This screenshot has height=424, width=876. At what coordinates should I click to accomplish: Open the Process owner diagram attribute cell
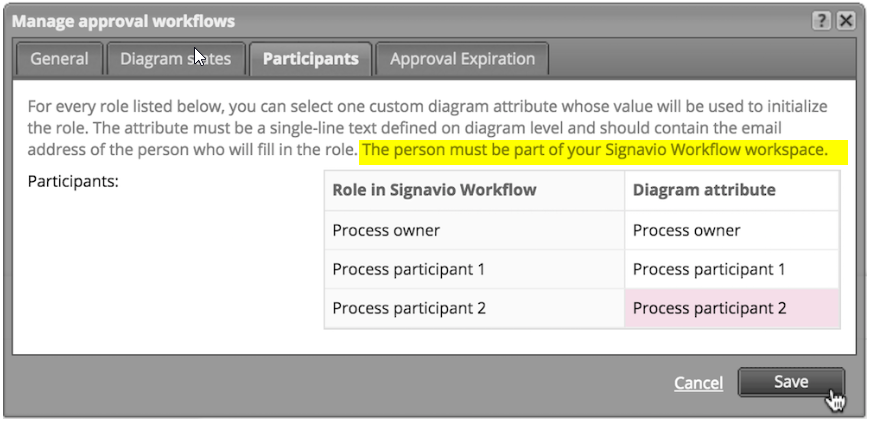point(732,230)
